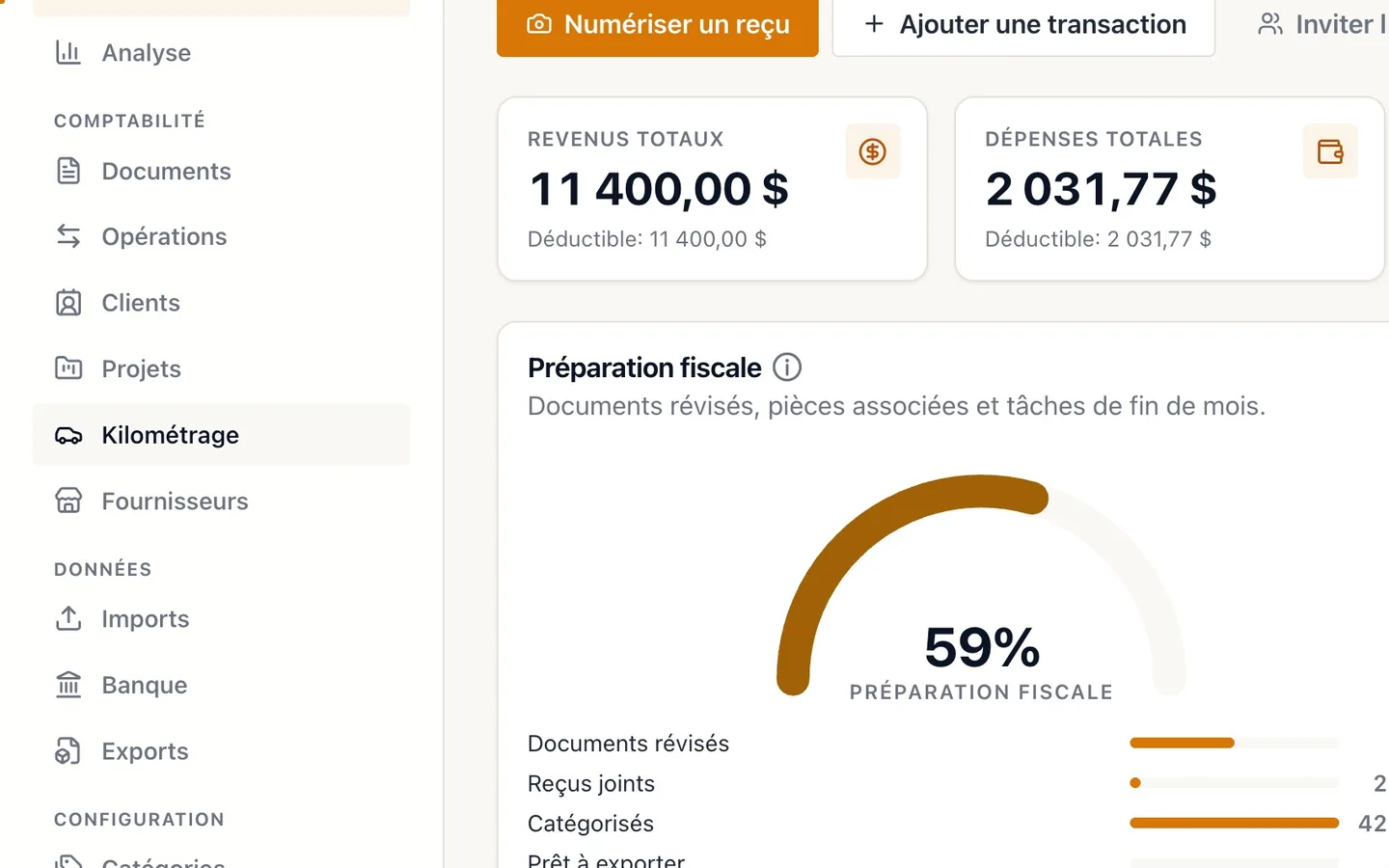Viewport: 1389px width, 868px height.
Task: Go to the Banque section
Action: [x=222, y=685]
